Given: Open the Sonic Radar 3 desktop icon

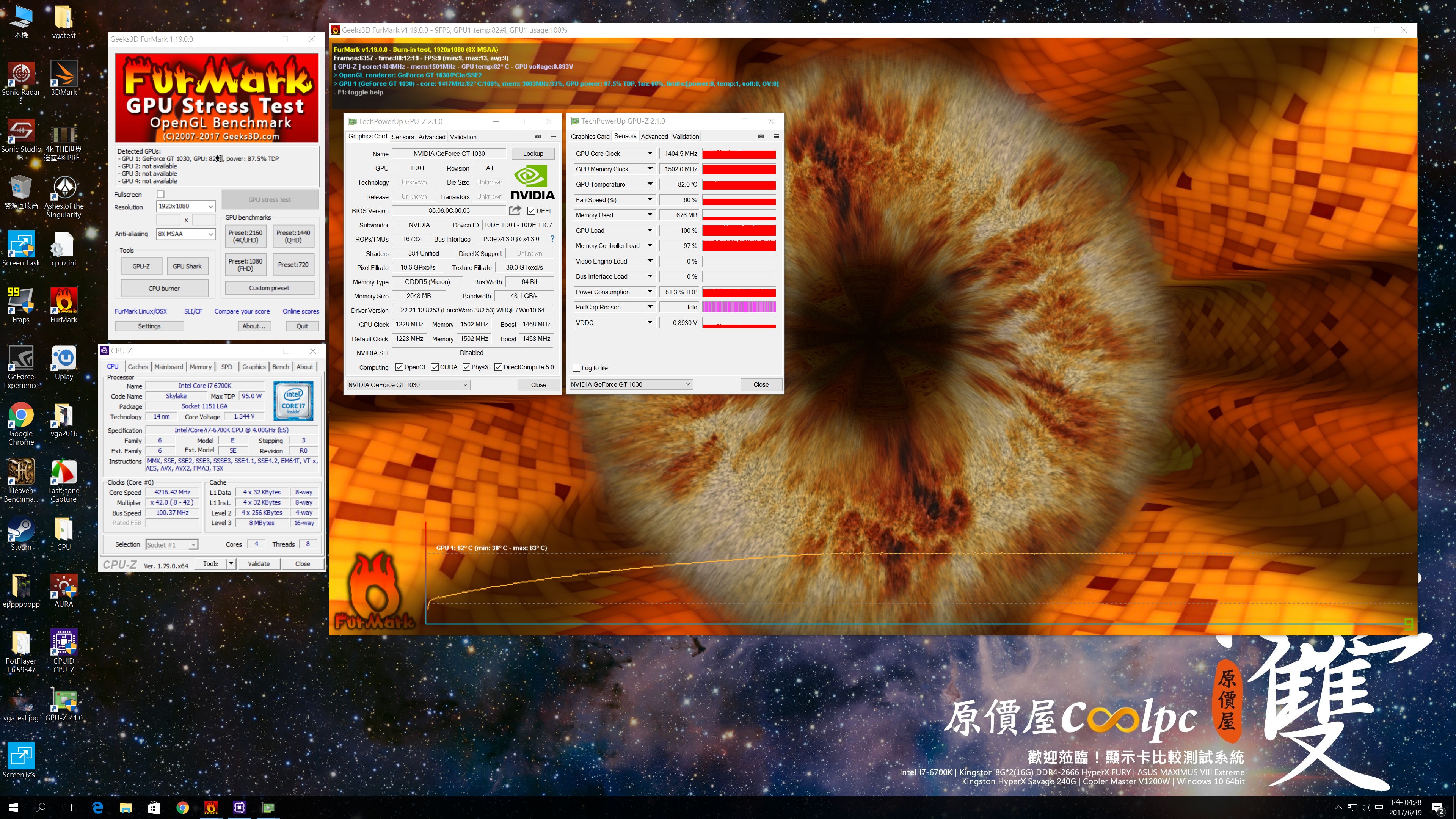Looking at the screenshot, I should pyautogui.click(x=21, y=82).
